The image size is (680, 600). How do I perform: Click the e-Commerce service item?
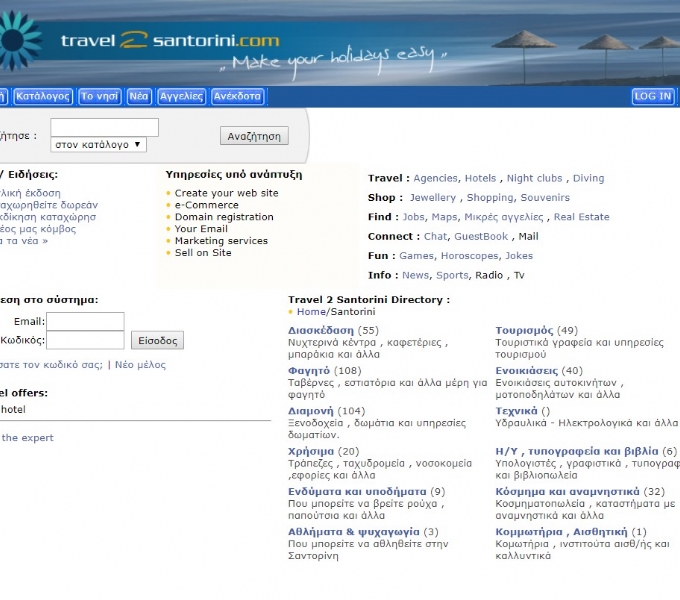pyautogui.click(x=206, y=205)
